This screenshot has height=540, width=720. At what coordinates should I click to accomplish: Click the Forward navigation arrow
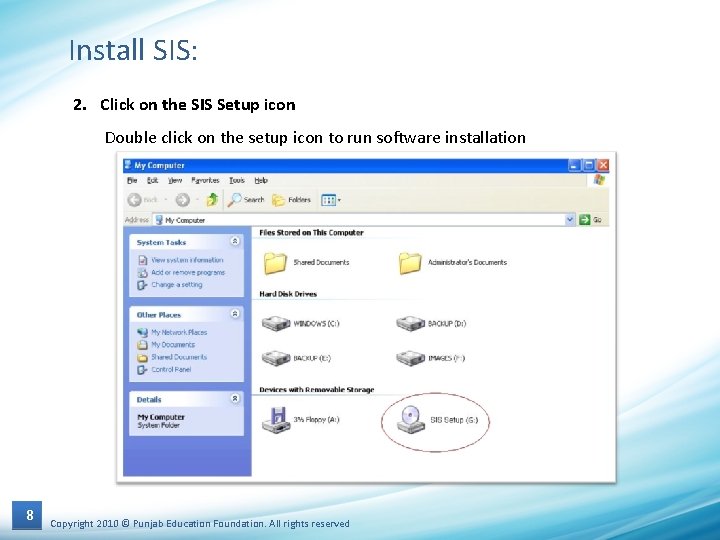(183, 200)
